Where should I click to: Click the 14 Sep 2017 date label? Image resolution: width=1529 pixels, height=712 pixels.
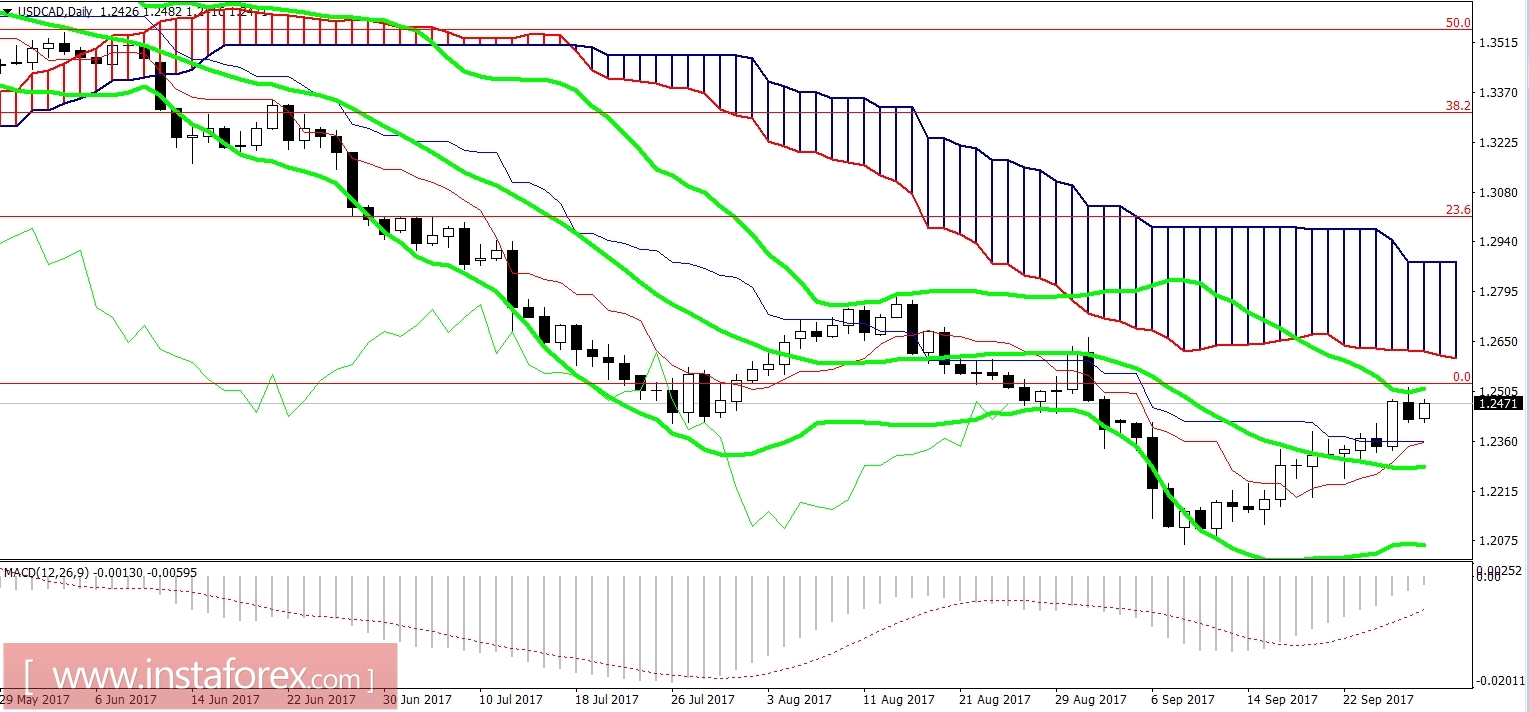pos(1283,699)
